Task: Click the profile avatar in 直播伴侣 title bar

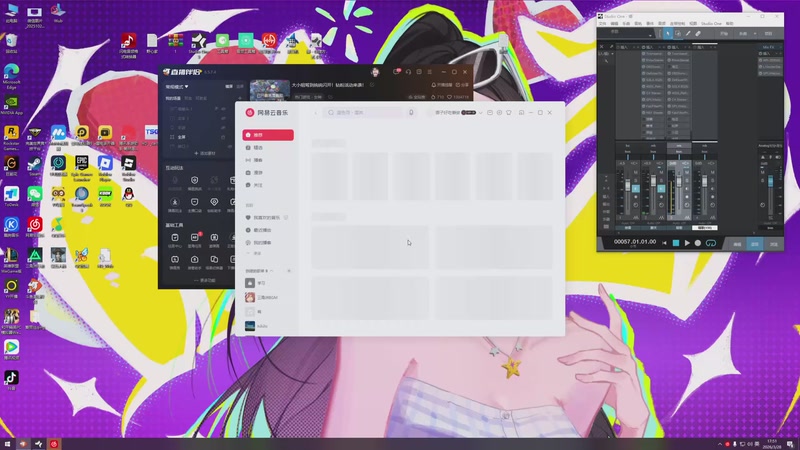Action: pos(376,72)
